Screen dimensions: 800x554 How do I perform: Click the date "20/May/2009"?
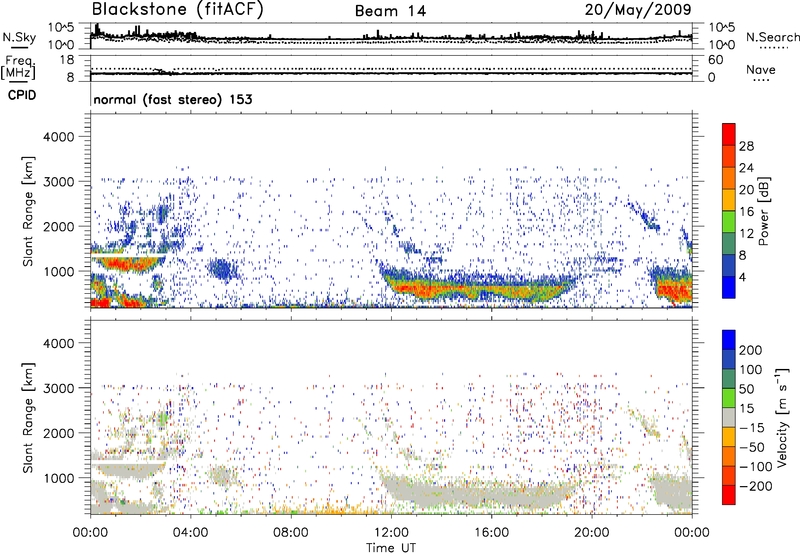(x=638, y=9)
